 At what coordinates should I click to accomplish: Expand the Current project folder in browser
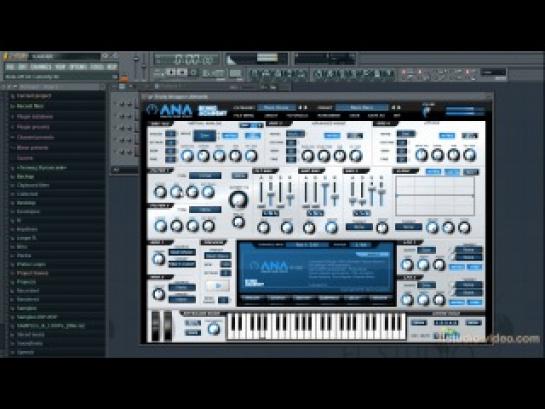(x=34, y=96)
